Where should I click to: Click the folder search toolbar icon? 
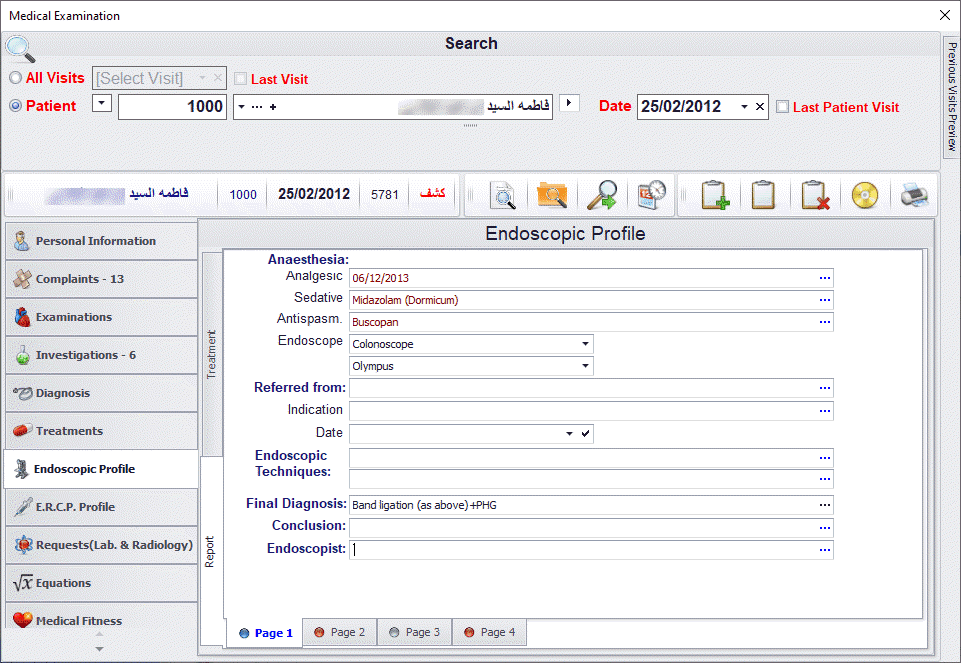pyautogui.click(x=552, y=195)
